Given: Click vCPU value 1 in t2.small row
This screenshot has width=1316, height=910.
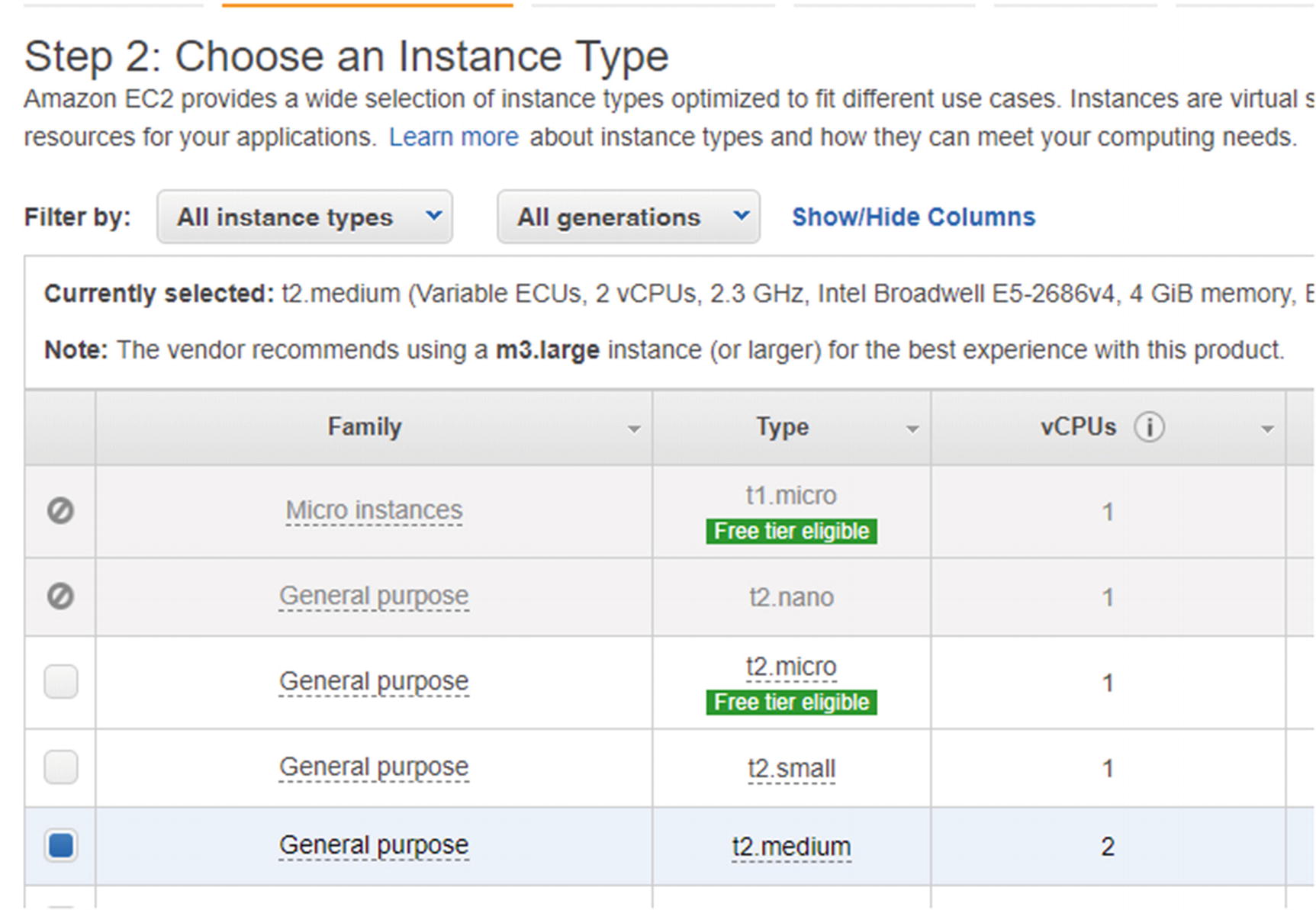Looking at the screenshot, I should 1108,768.
